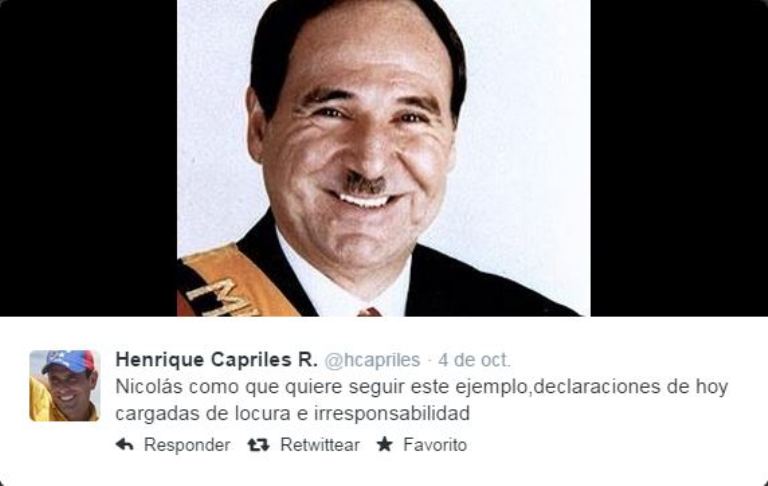Select the Retwittear label
Image resolution: width=768 pixels, height=486 pixels.
coord(319,445)
